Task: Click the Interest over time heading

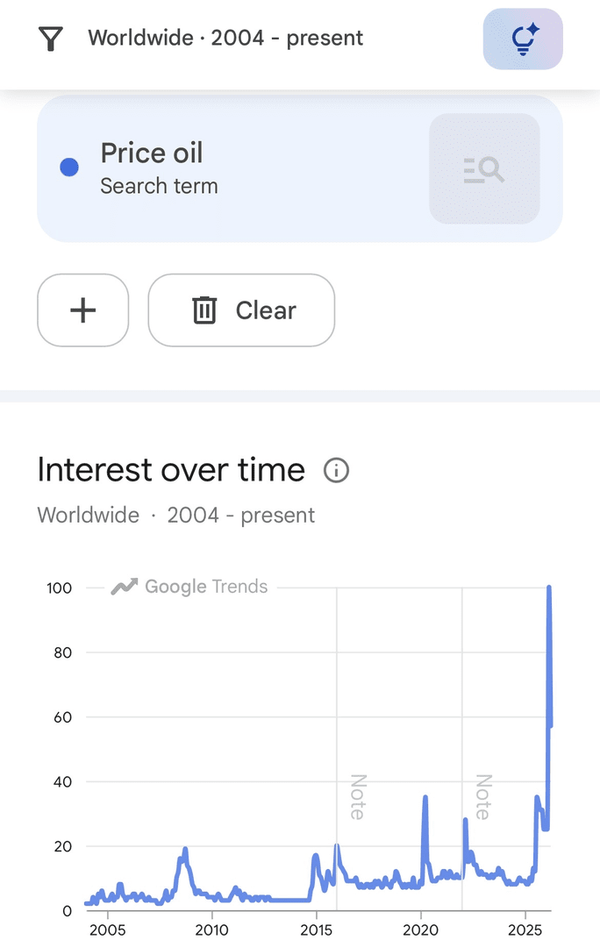Action: click(171, 470)
